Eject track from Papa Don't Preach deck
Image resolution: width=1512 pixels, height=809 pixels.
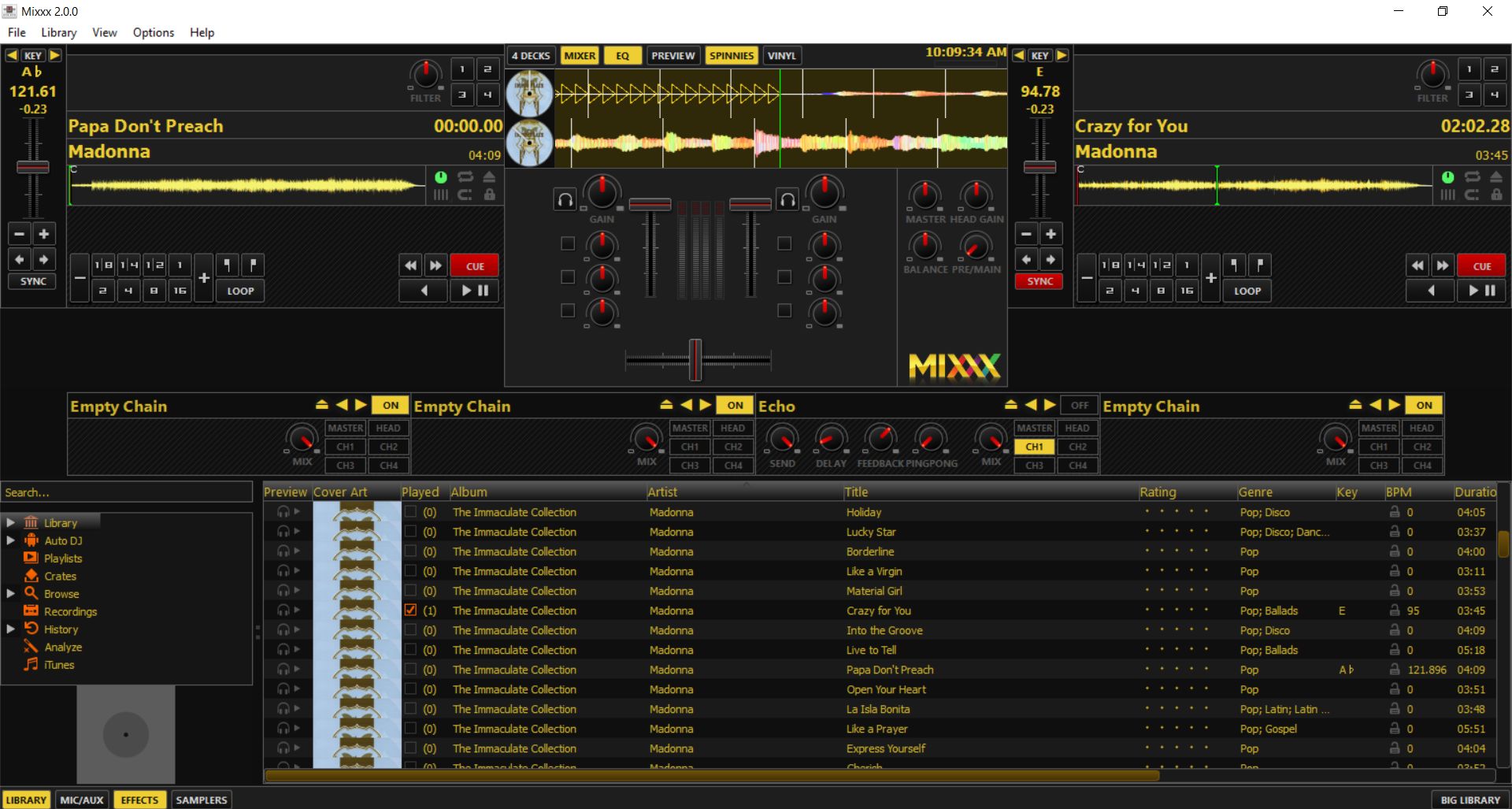[x=489, y=177]
